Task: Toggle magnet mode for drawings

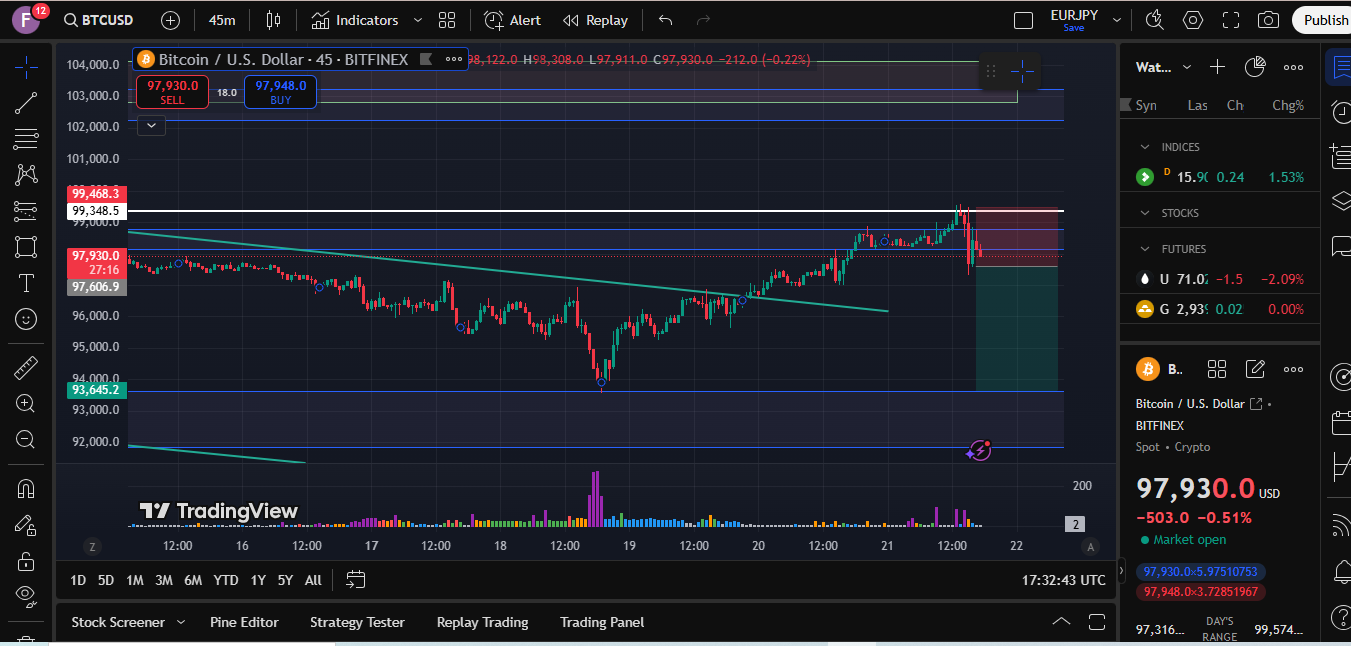Action: pos(26,489)
